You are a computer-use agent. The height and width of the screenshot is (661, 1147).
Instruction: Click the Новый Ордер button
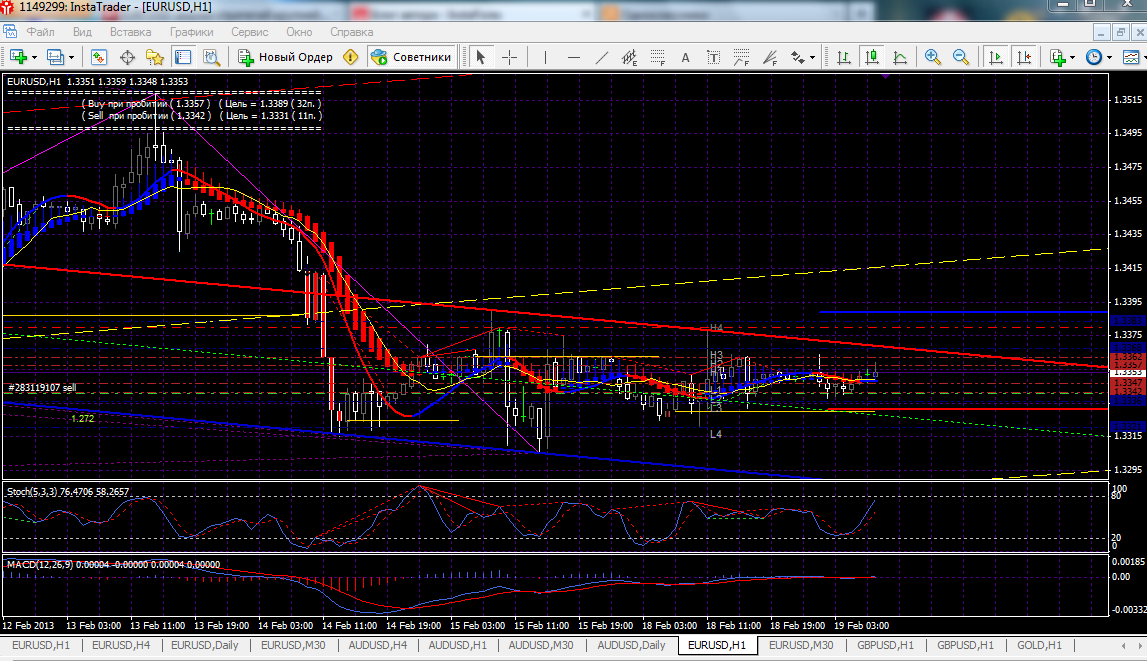pos(285,57)
